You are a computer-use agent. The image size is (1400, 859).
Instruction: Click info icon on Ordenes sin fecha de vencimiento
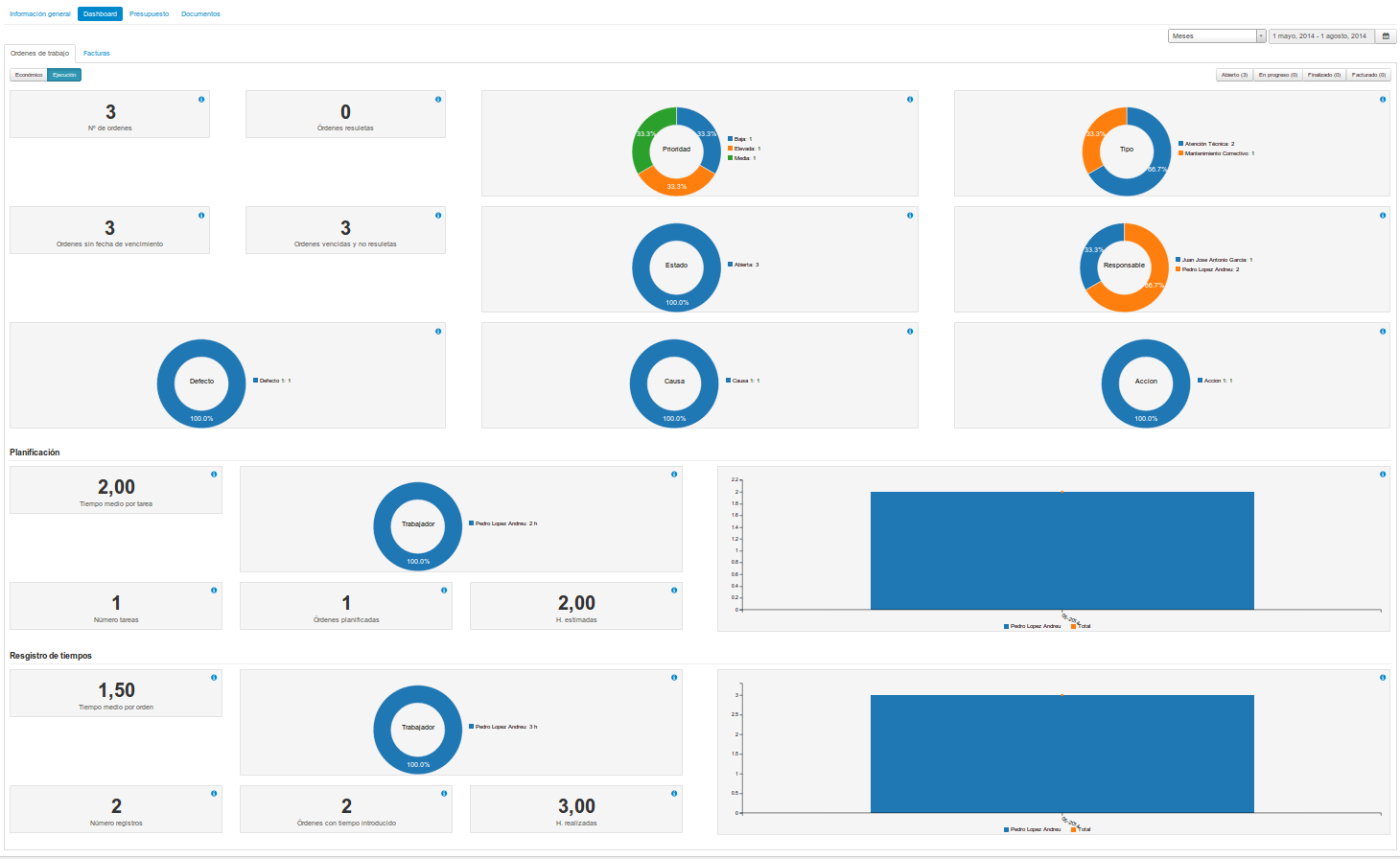[201, 216]
